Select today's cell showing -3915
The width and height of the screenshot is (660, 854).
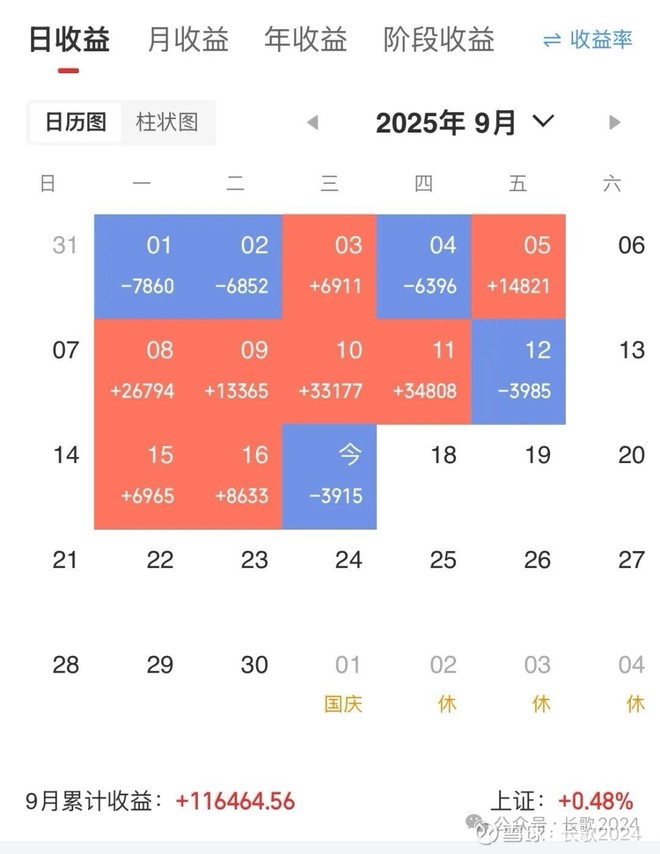point(348,475)
